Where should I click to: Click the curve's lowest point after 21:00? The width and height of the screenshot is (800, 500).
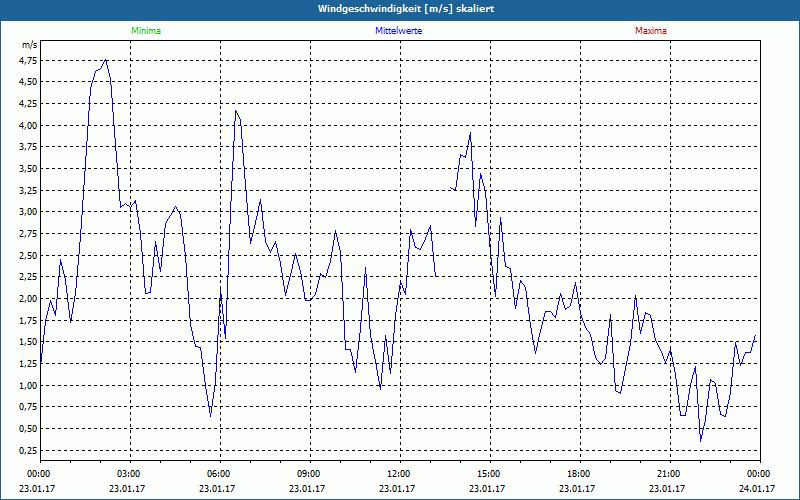point(701,441)
